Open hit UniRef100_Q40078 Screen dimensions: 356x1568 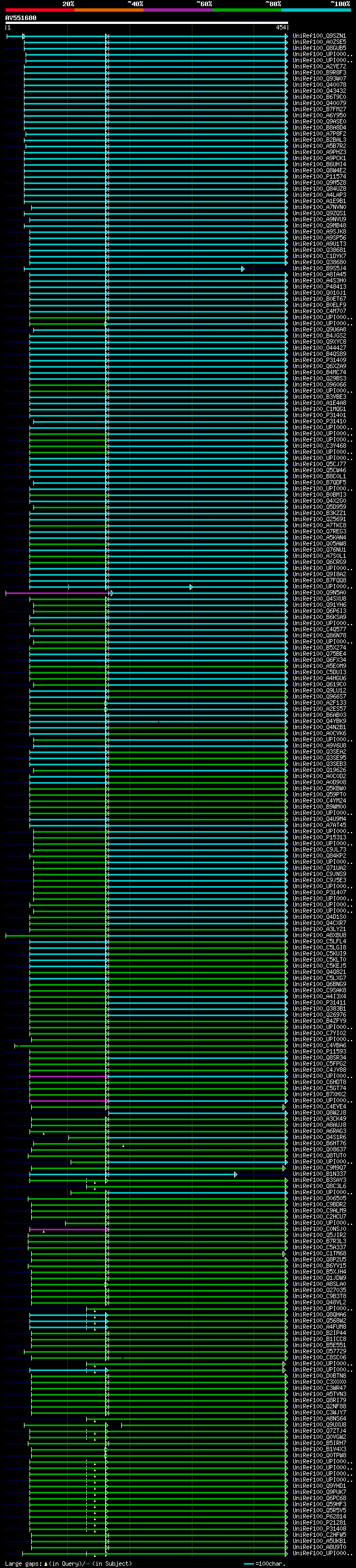click(x=319, y=85)
